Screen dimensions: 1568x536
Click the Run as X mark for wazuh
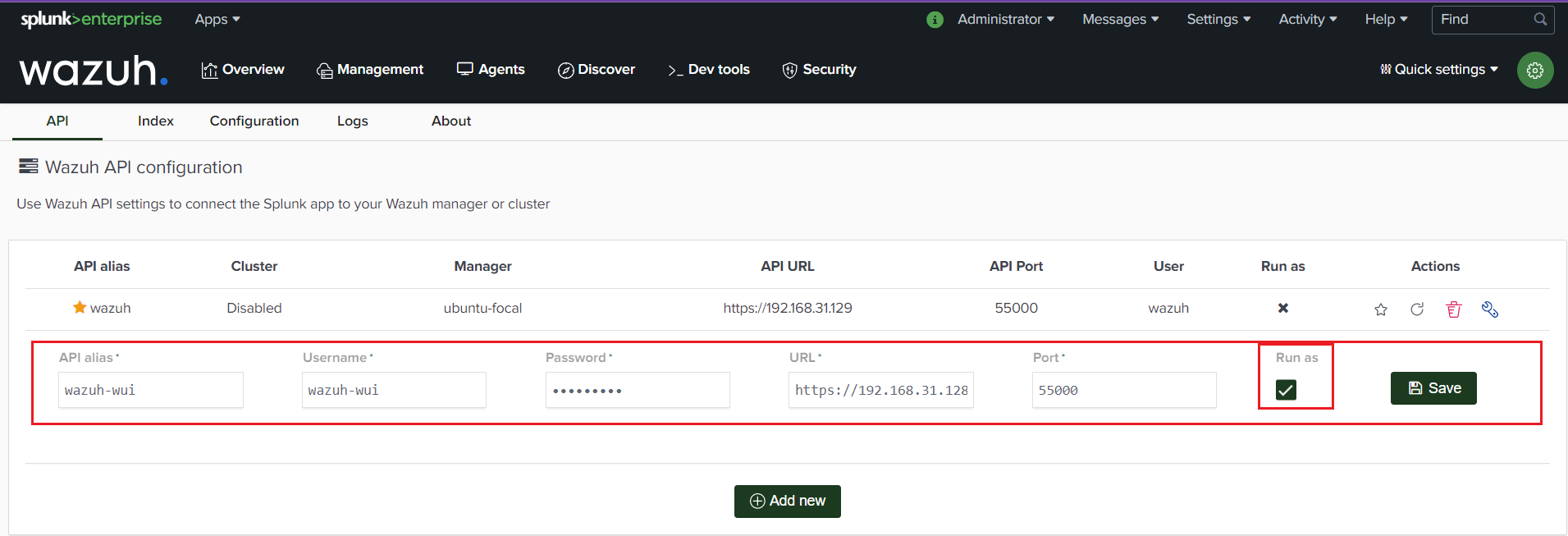[x=1283, y=308]
